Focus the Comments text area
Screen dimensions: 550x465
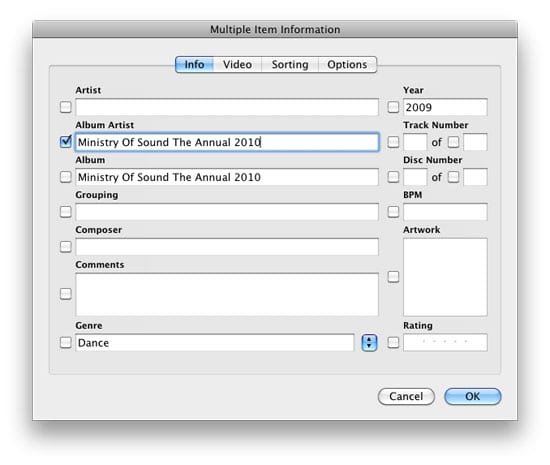[x=227, y=295]
